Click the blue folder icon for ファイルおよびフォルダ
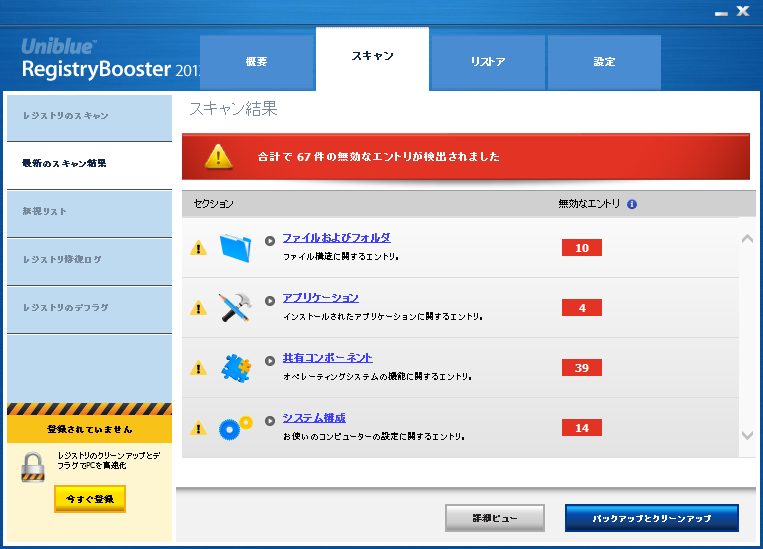 pyautogui.click(x=235, y=247)
